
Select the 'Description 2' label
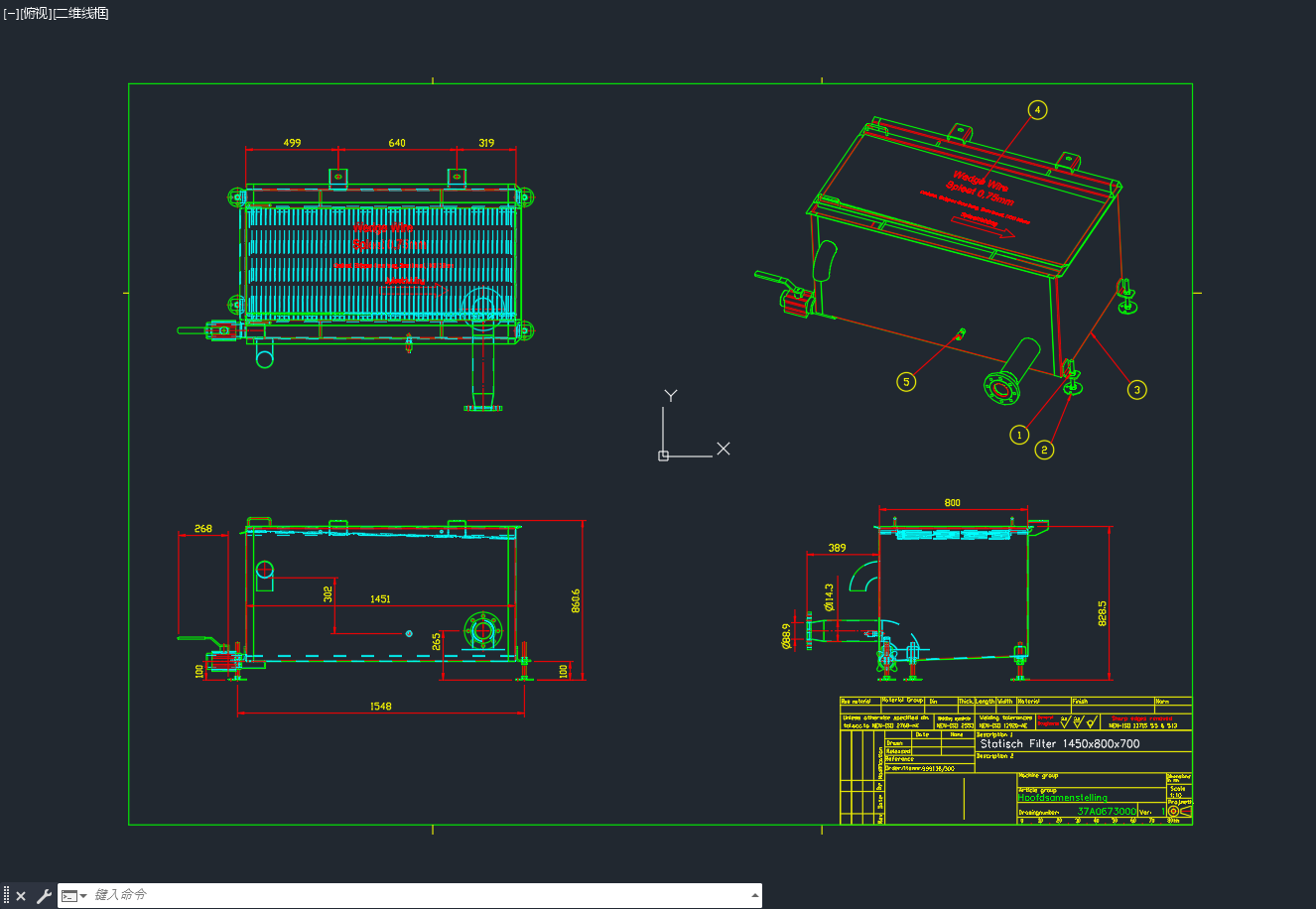994,756
